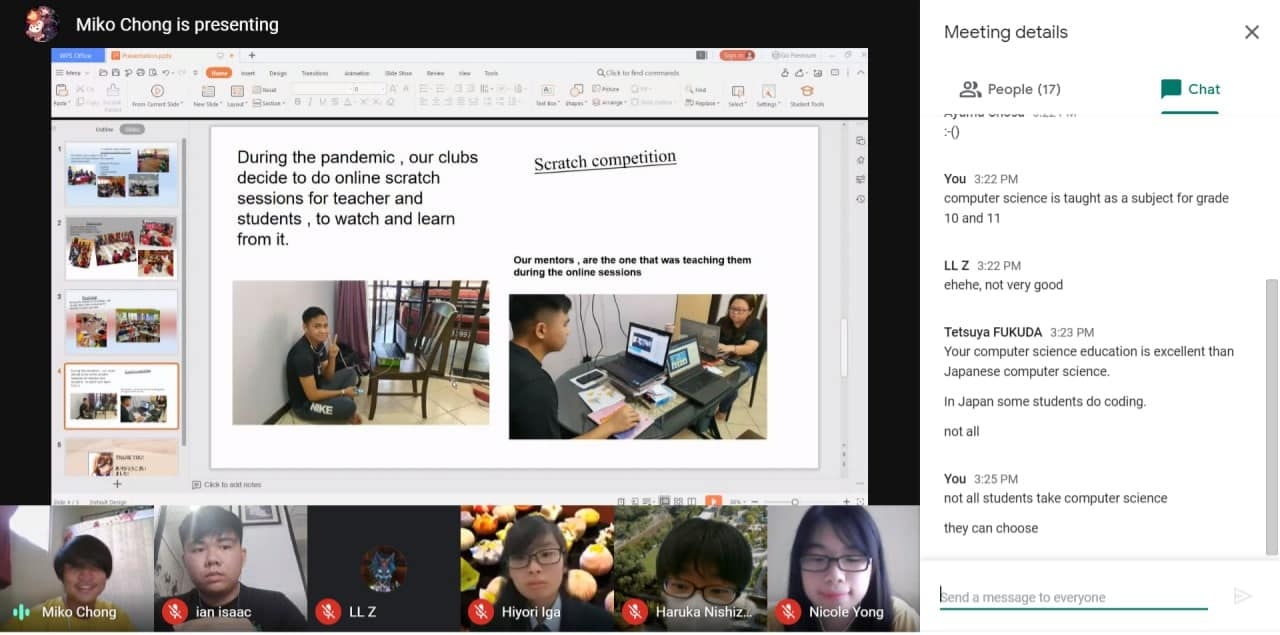This screenshot has width=1280, height=635.
Task: Switch to the Outline pane tab
Action: click(x=104, y=129)
